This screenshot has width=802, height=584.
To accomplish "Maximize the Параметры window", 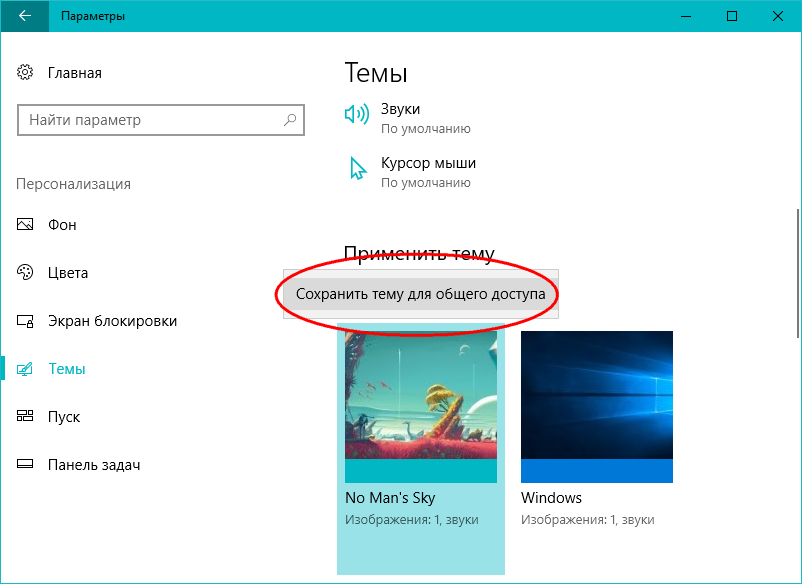I will [732, 16].
